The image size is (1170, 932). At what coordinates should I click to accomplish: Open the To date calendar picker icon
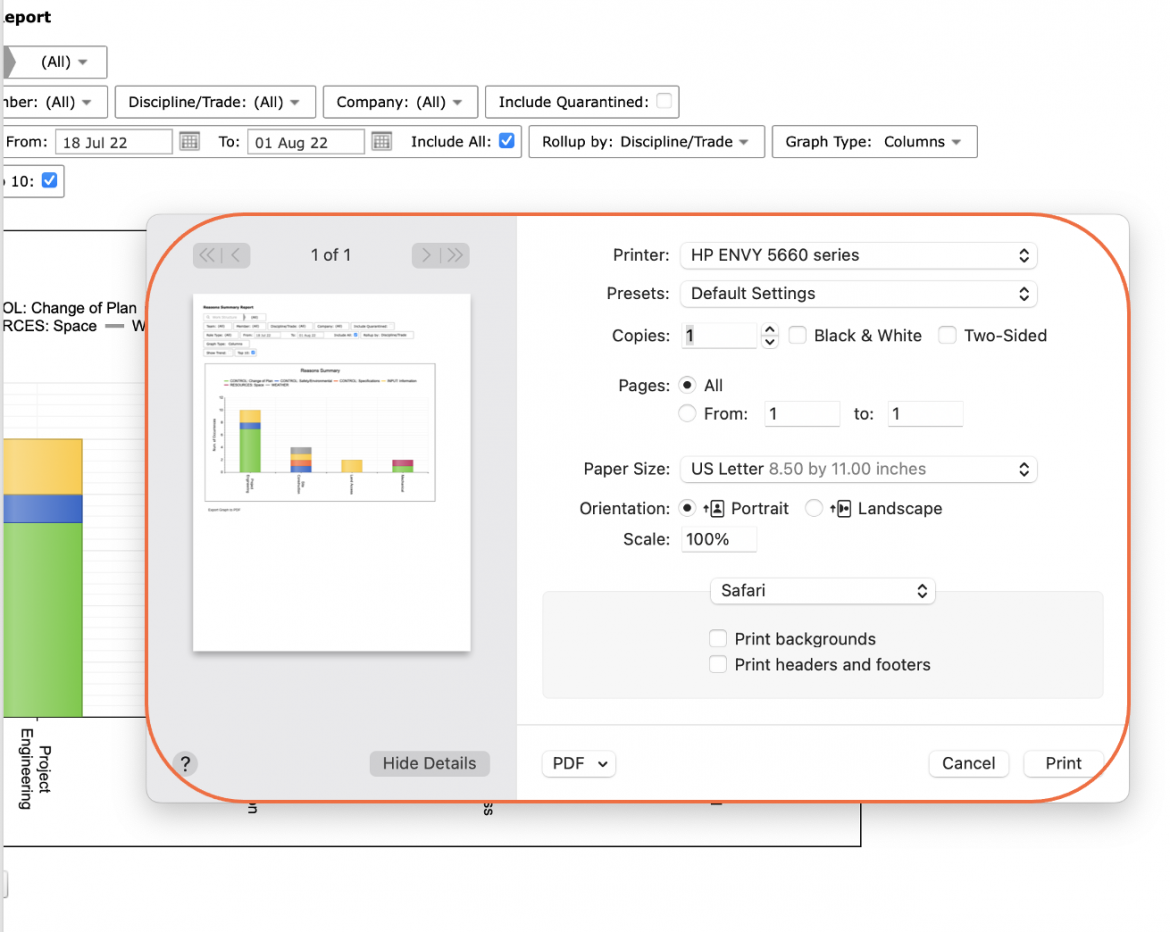coord(381,141)
